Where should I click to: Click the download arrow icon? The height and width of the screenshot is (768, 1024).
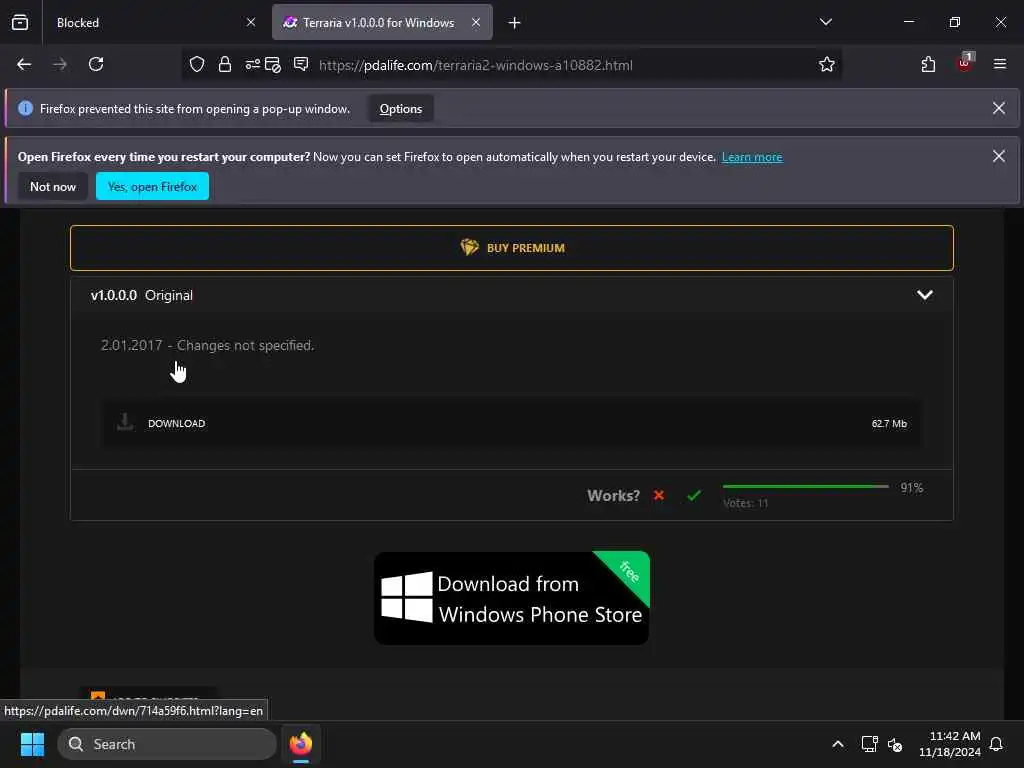pos(125,422)
